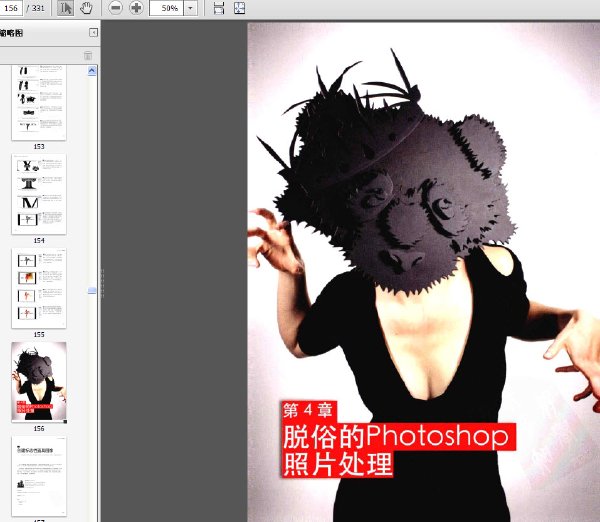Switch to fit-width scrolling page view
The image size is (600, 522).
click(x=219, y=8)
